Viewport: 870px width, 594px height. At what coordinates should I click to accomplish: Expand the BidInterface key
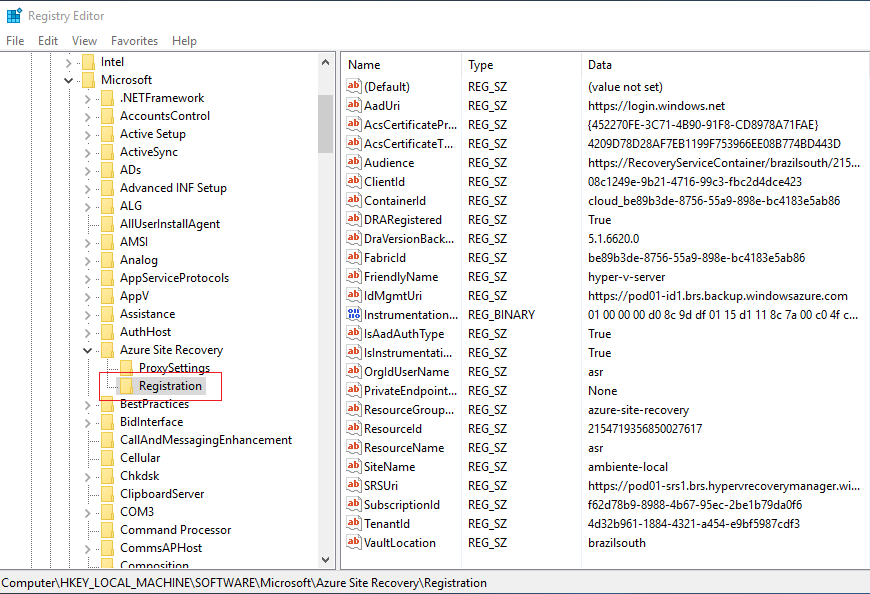(x=87, y=422)
